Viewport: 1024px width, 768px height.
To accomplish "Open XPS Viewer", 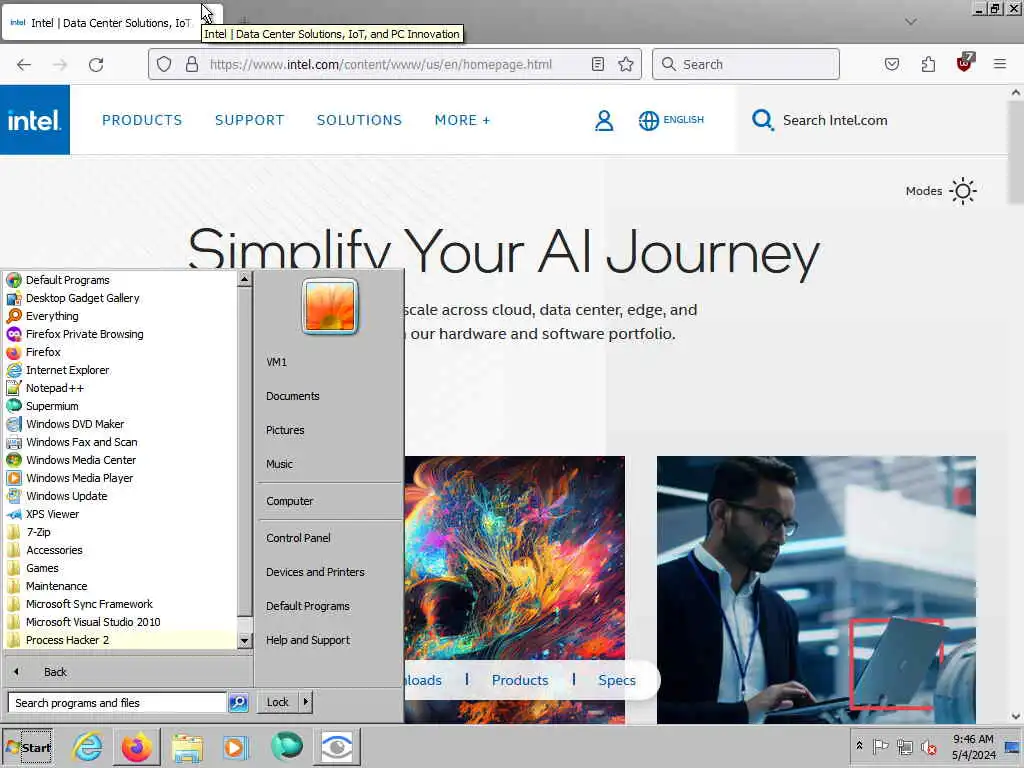I will tap(120, 514).
